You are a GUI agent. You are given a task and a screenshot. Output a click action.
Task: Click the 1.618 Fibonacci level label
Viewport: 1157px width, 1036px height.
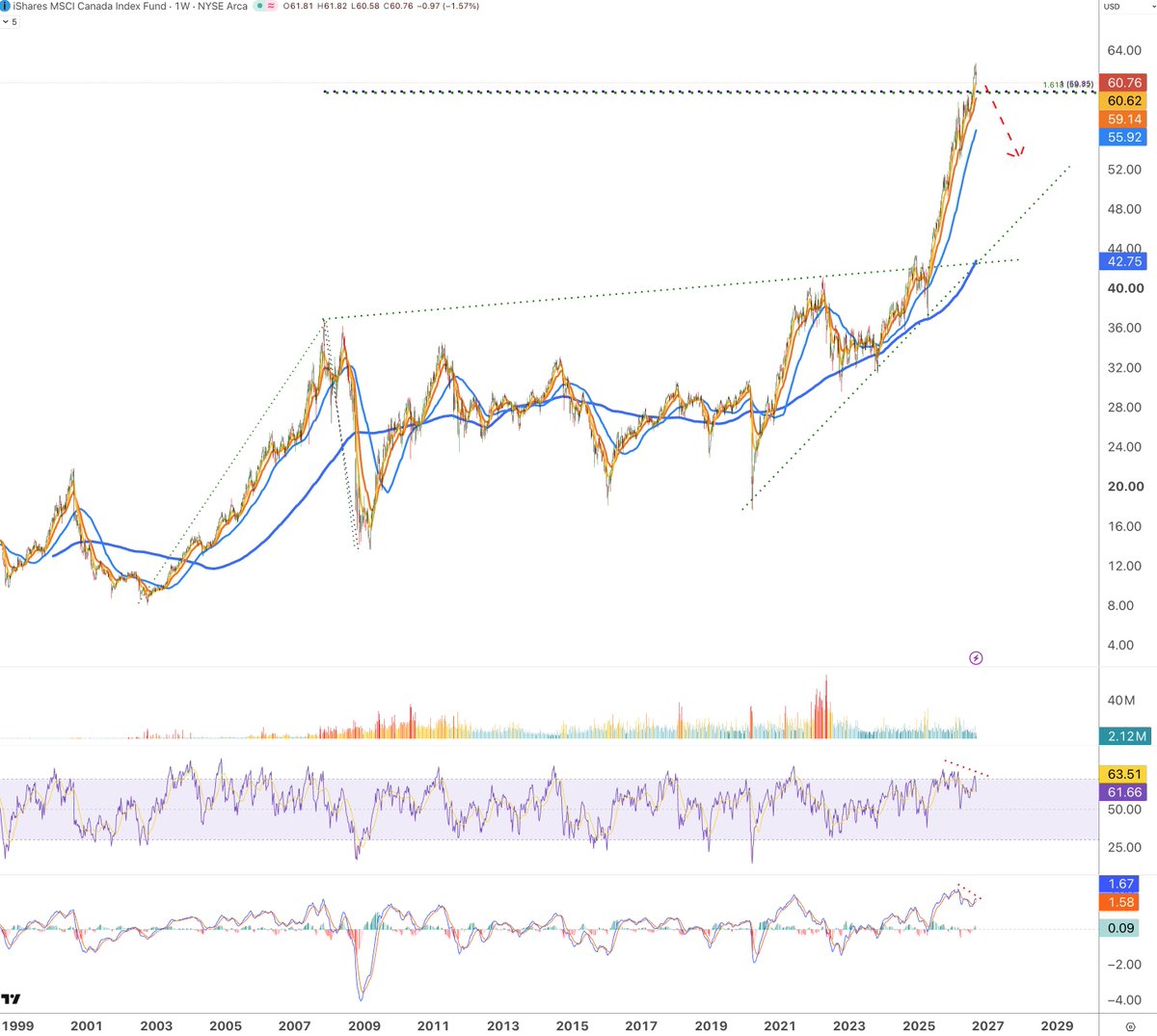click(1068, 84)
